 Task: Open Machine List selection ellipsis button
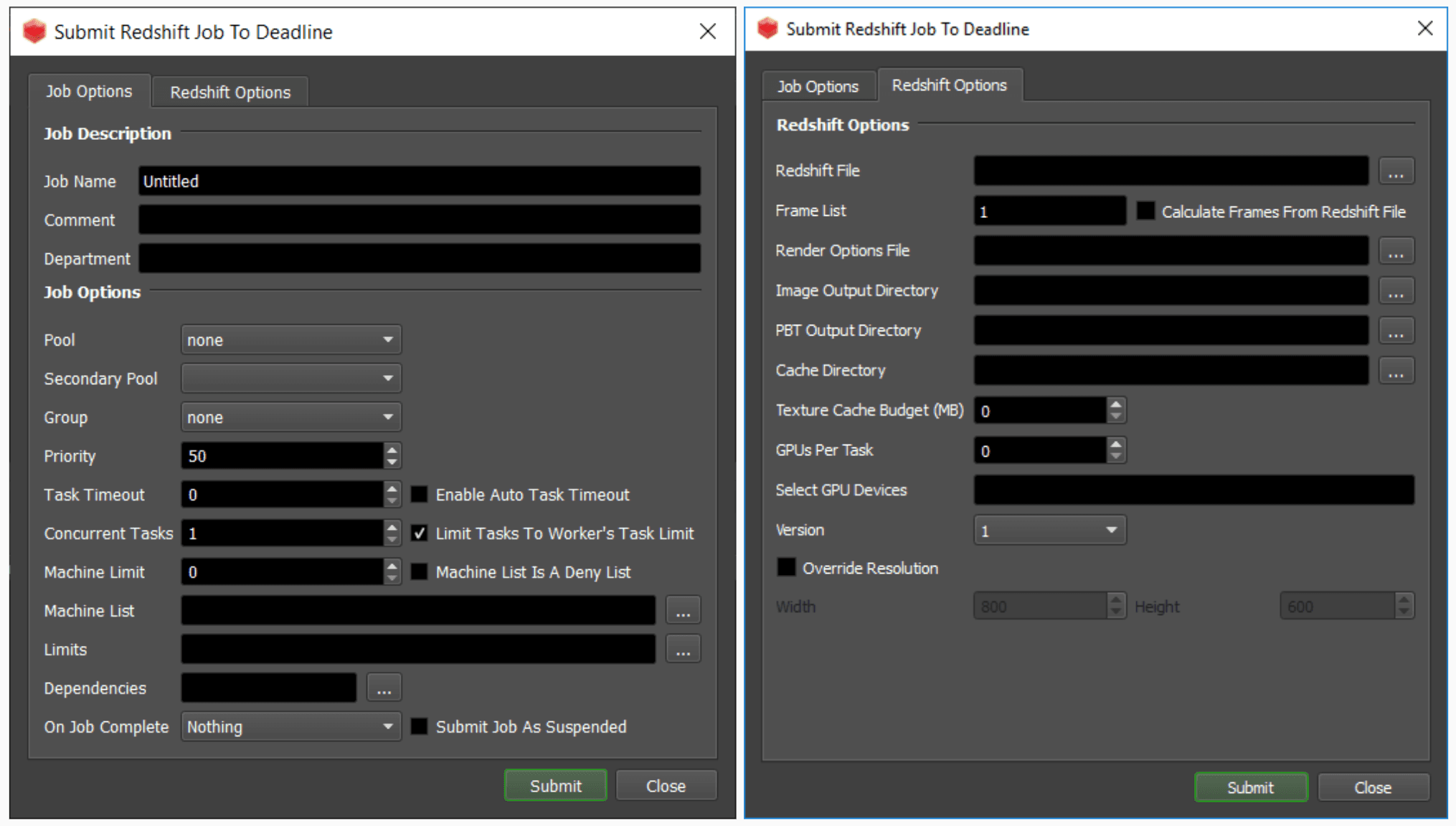682,611
